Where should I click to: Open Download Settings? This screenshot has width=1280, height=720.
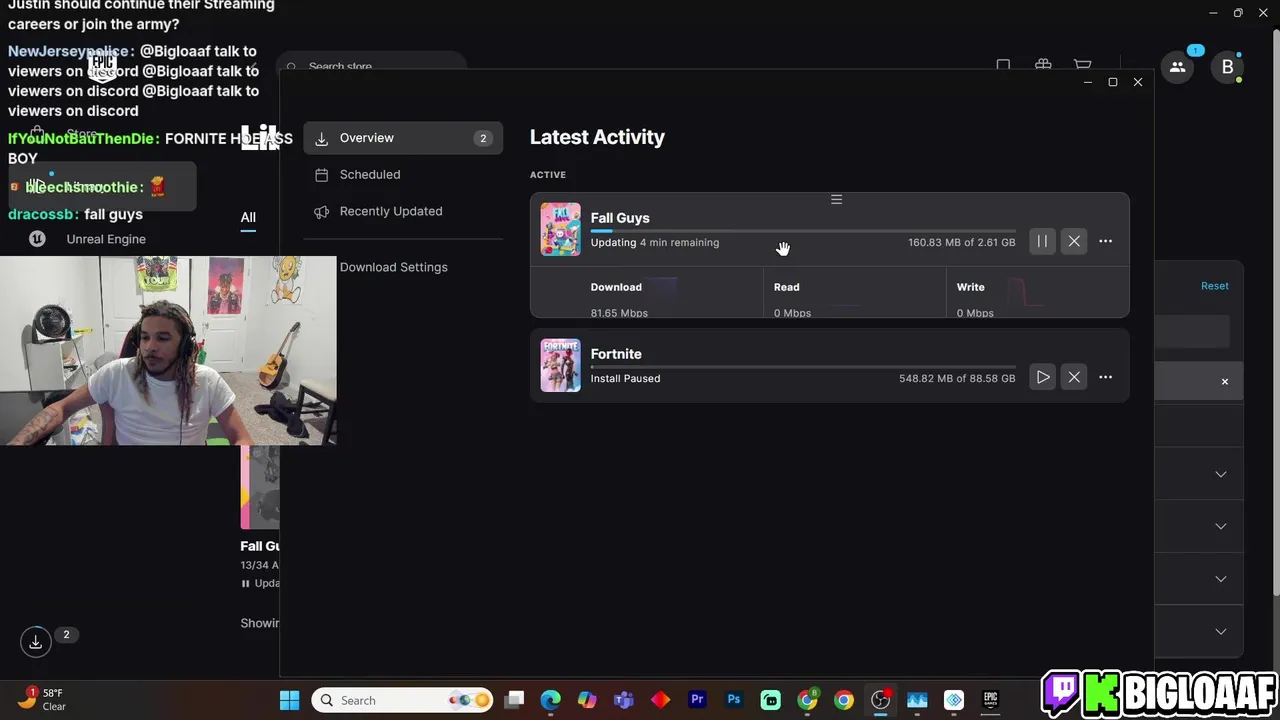(x=394, y=267)
